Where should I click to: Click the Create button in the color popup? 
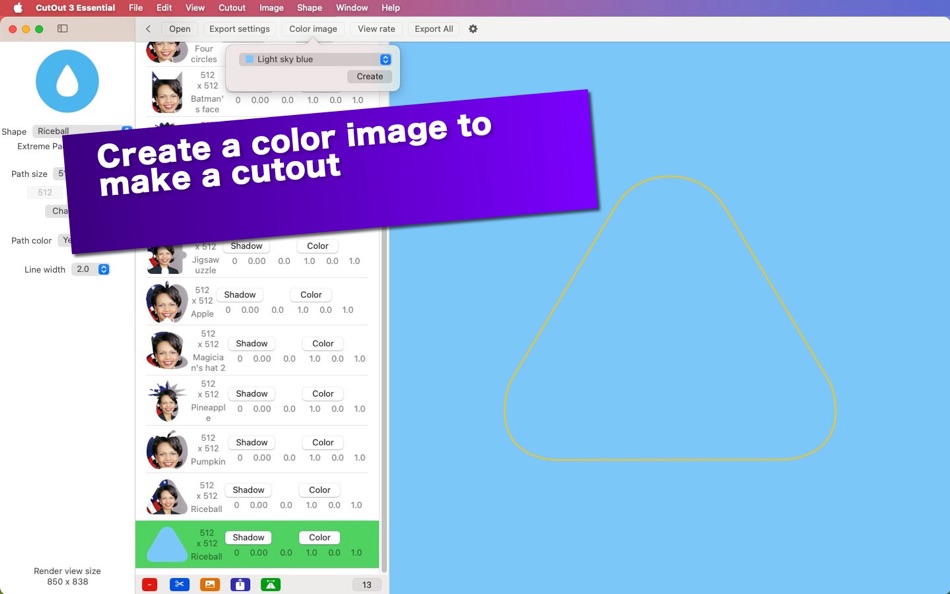[369, 76]
